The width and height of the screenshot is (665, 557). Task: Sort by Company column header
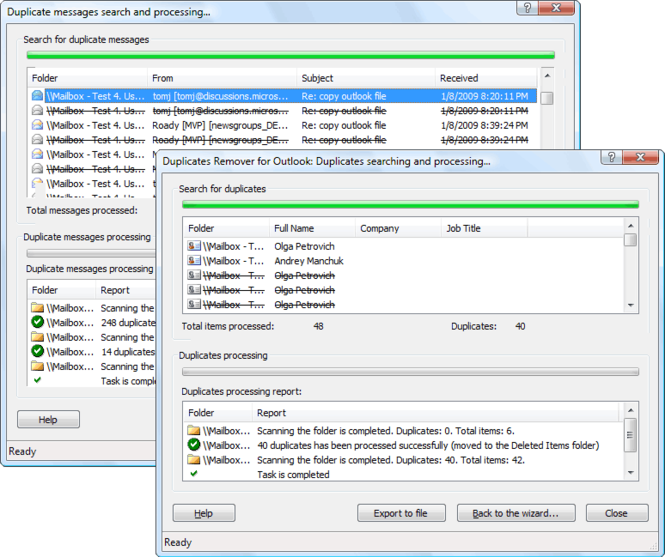(398, 228)
